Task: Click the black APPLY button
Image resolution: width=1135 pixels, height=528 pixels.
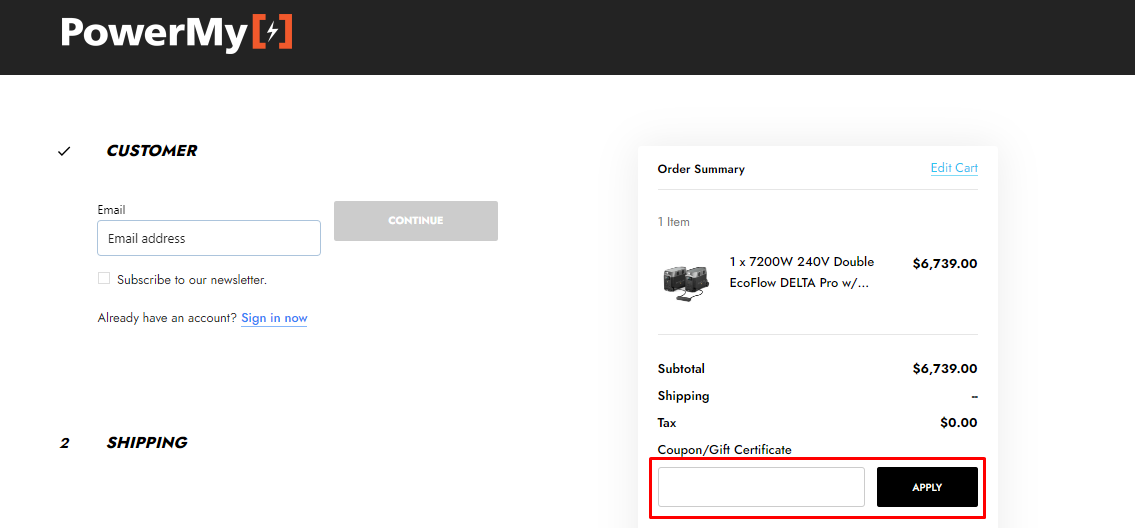Action: tap(927, 487)
